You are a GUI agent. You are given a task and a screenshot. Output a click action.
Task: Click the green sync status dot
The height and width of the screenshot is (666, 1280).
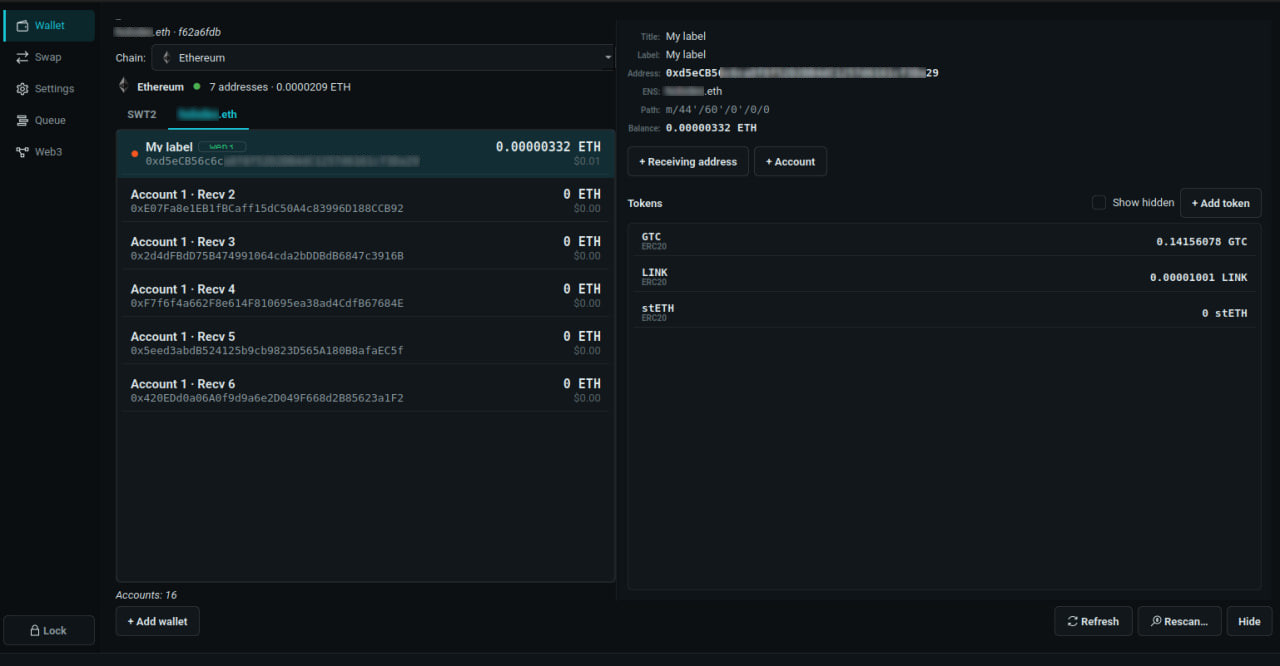197,87
